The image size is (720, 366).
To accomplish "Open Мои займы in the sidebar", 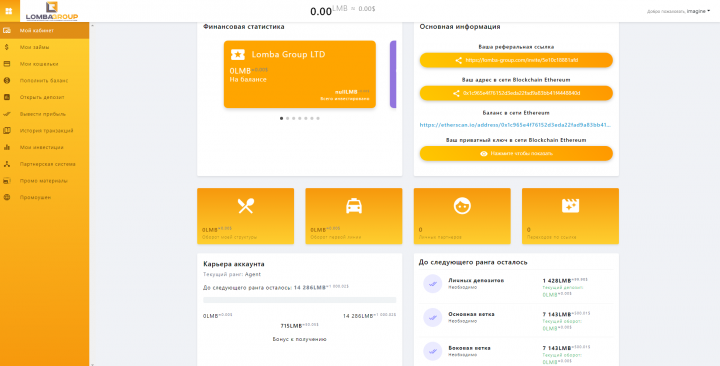I will point(45,47).
